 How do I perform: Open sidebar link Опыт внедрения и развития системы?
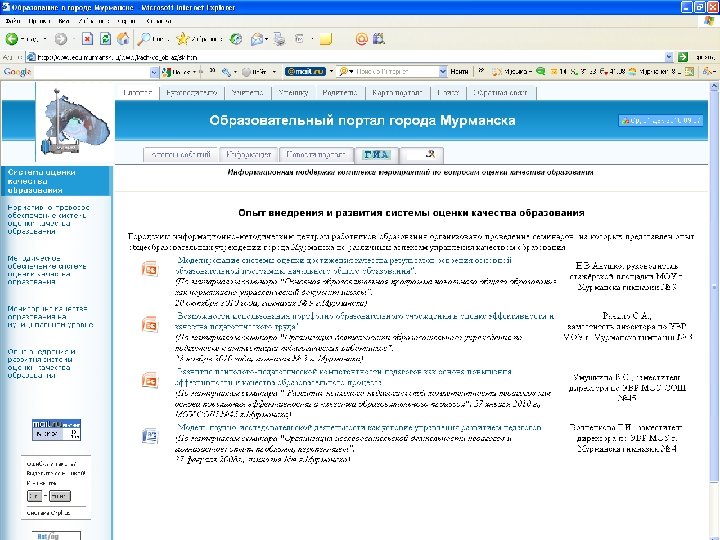[41, 363]
